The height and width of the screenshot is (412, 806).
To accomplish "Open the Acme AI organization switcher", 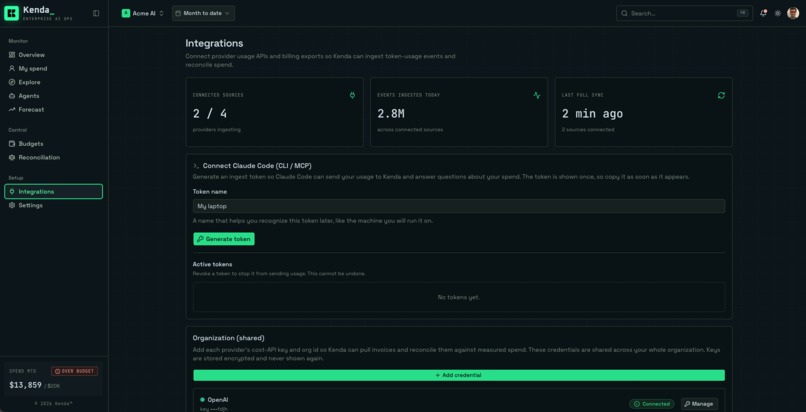I will click(142, 13).
